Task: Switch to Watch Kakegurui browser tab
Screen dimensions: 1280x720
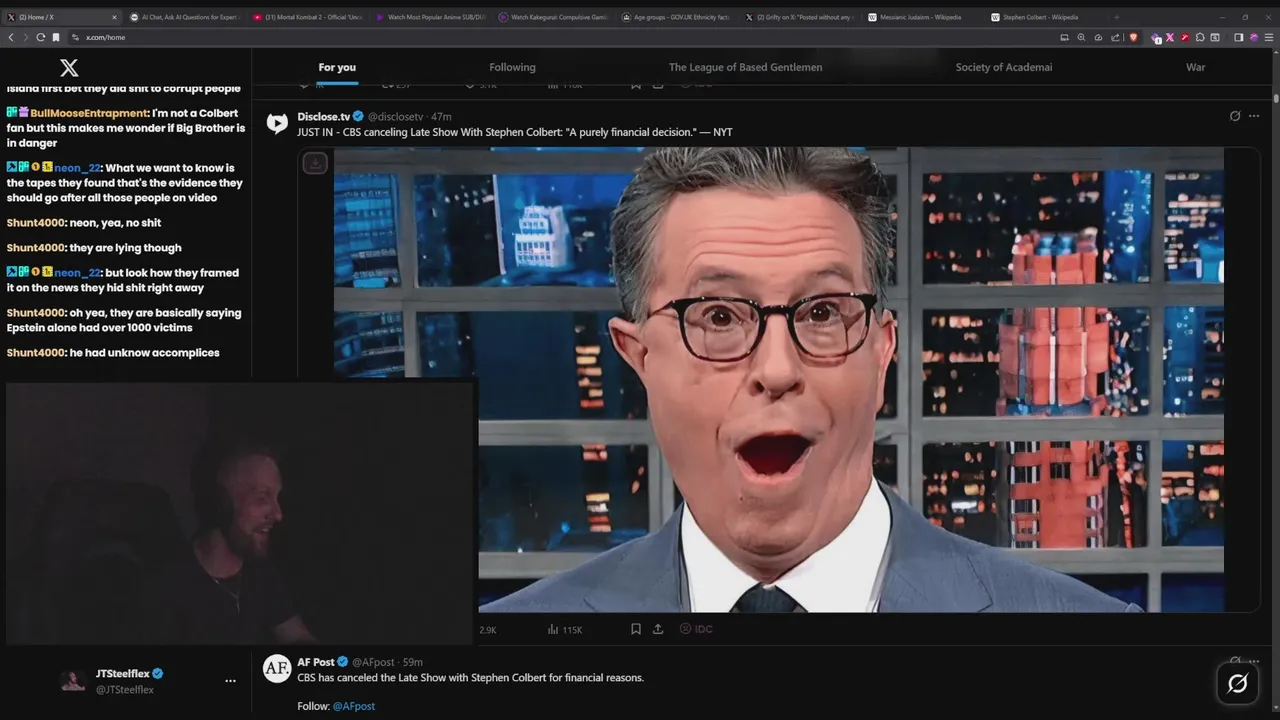Action: coord(553,17)
